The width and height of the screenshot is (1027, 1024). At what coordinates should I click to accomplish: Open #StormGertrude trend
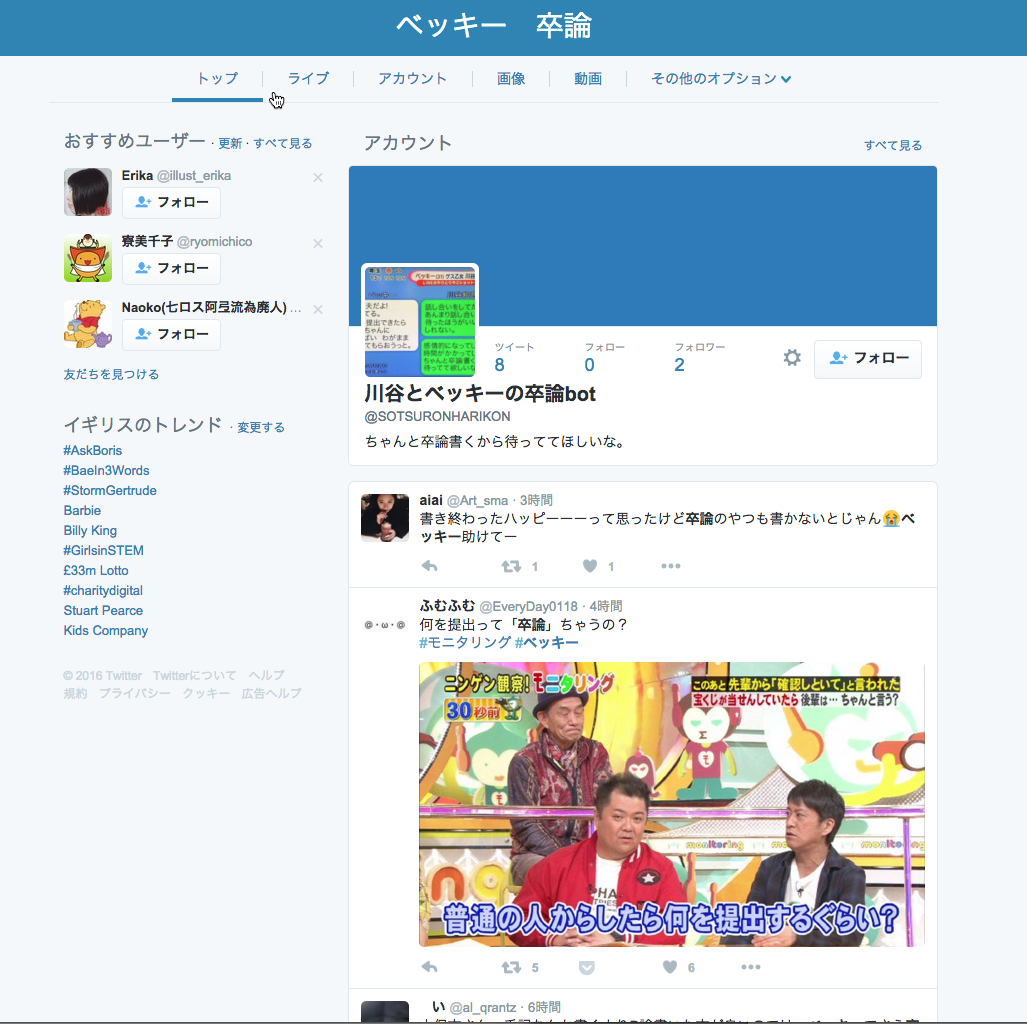click(x=110, y=491)
